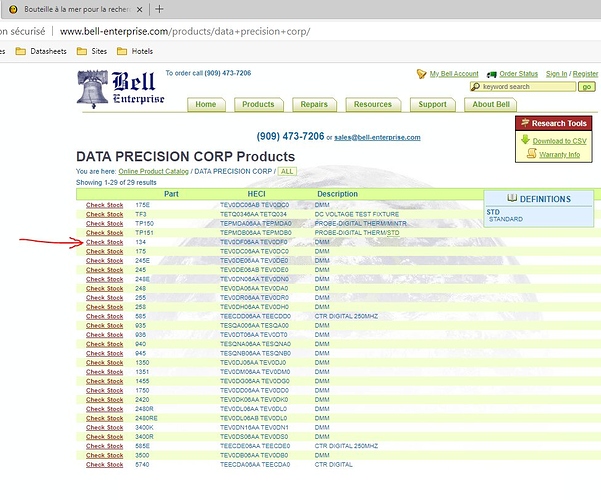Check Stock for part 585E
601x500 pixels.
point(105,446)
